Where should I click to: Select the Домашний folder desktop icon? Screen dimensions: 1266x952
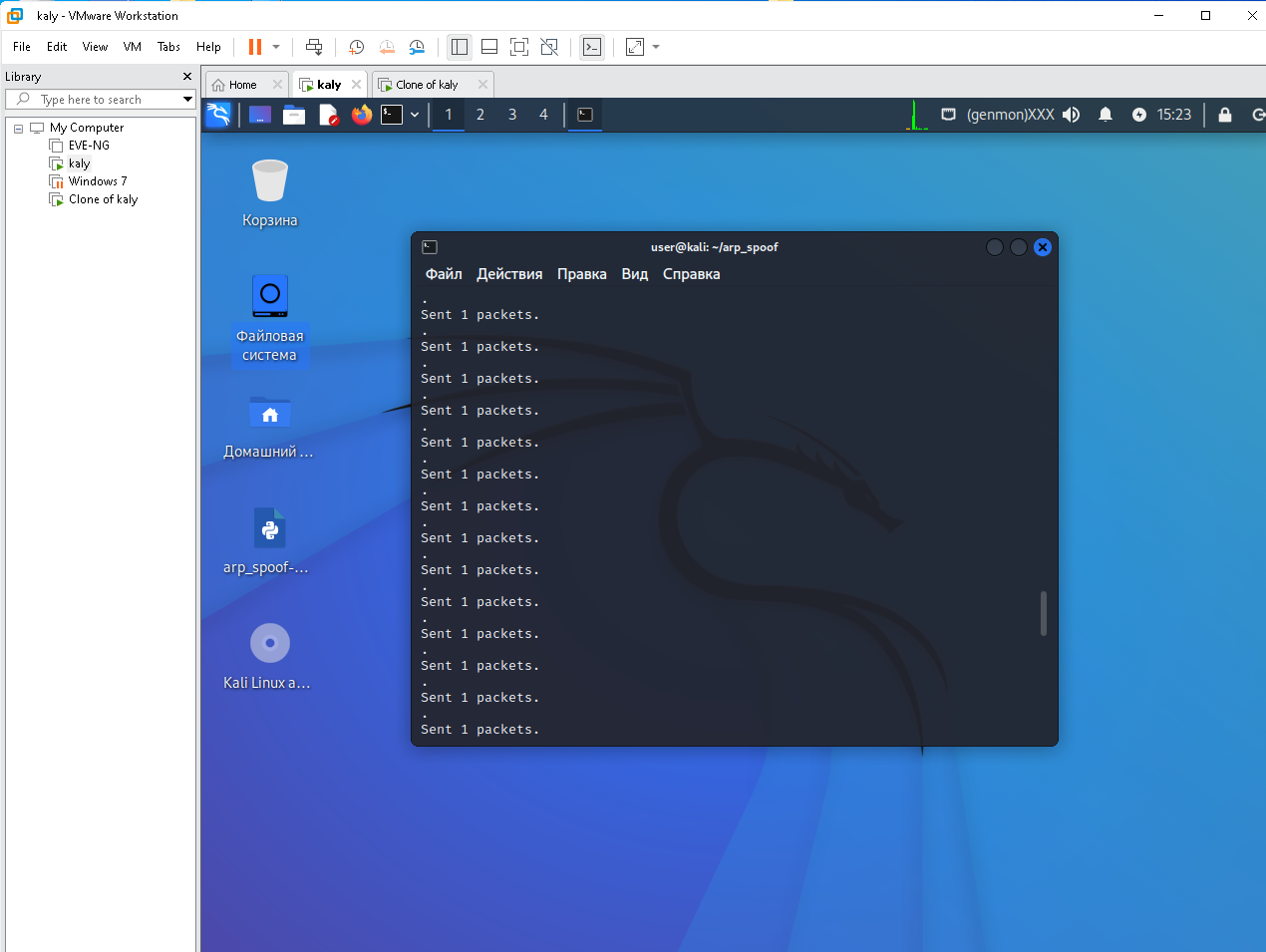[269, 426]
